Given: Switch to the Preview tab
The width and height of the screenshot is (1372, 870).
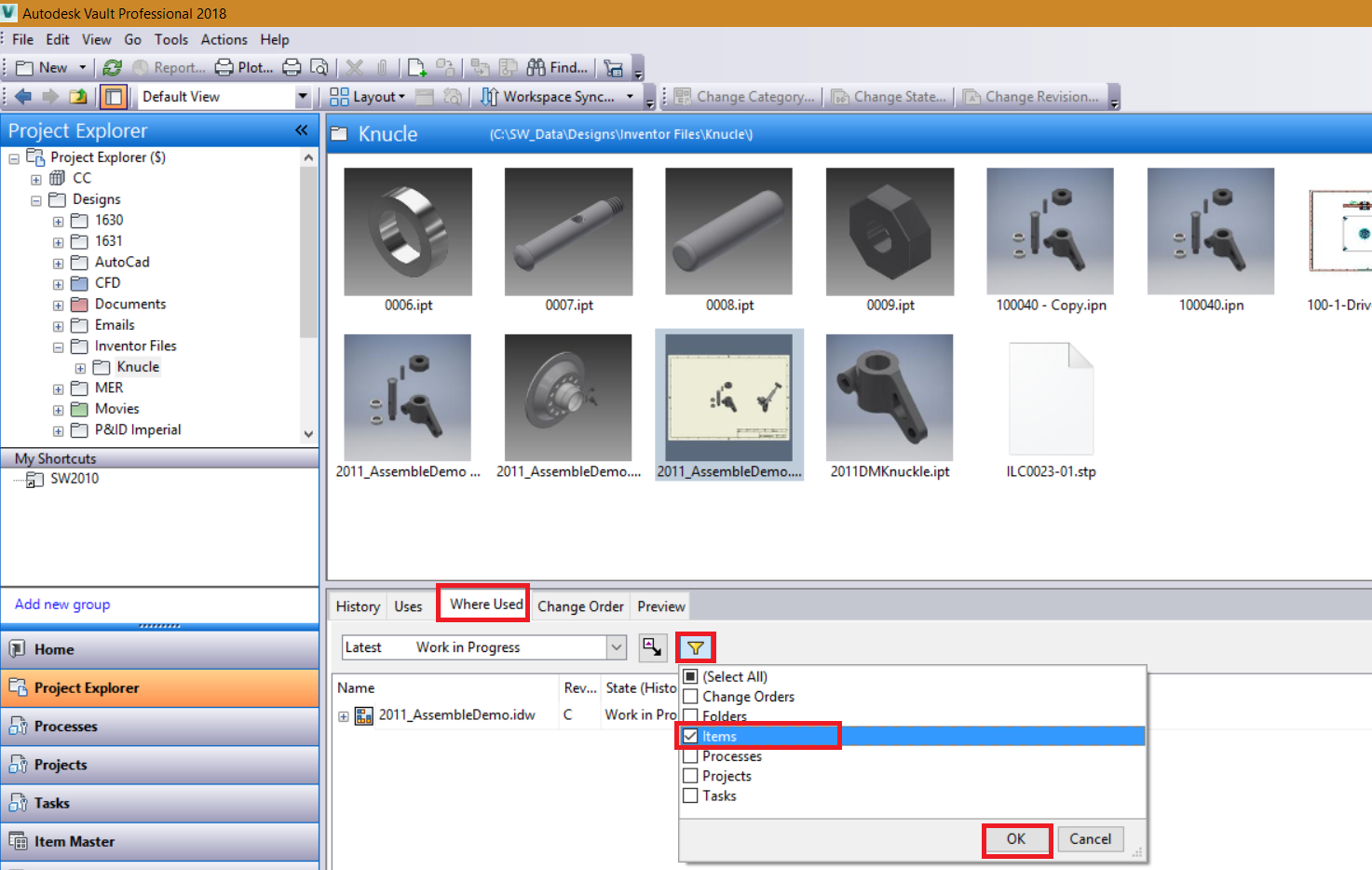Looking at the screenshot, I should coord(661,606).
